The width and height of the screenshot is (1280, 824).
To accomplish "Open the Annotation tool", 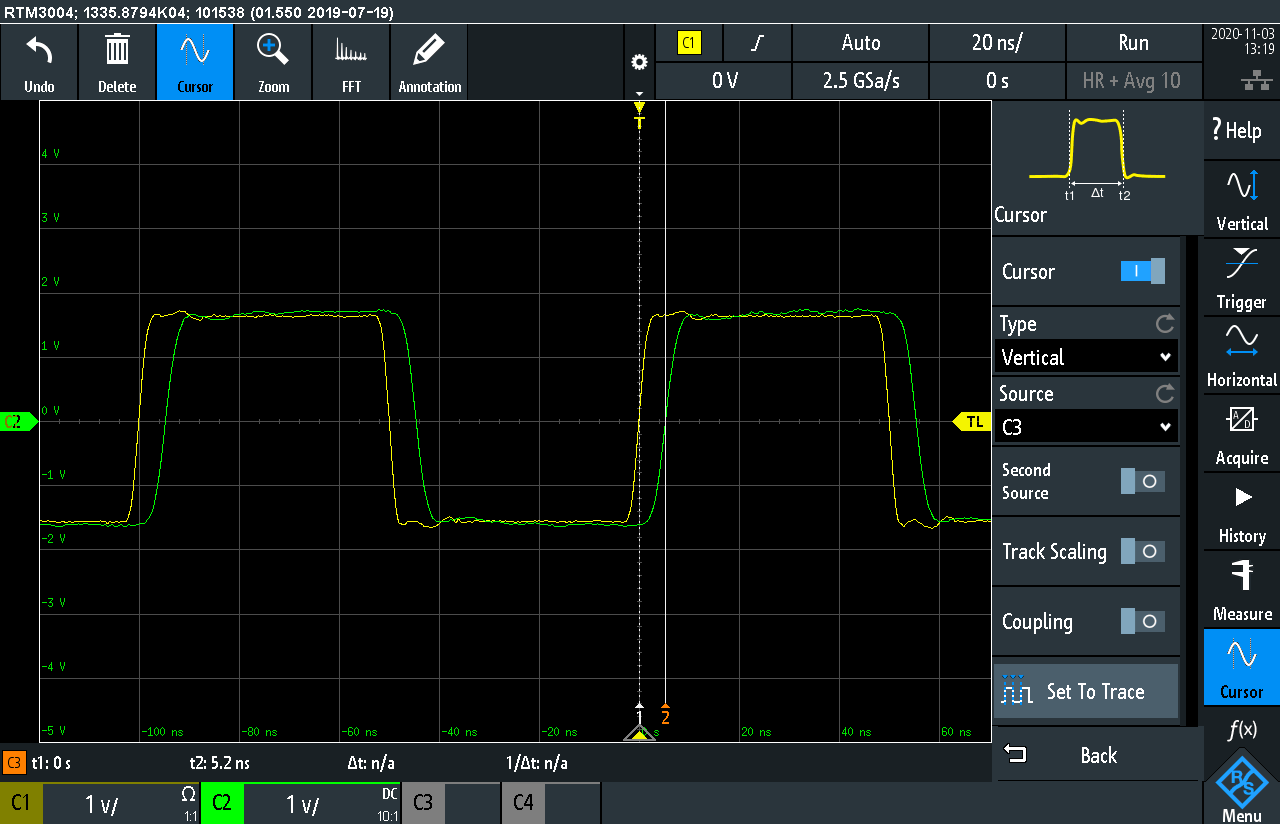I will (428, 61).
